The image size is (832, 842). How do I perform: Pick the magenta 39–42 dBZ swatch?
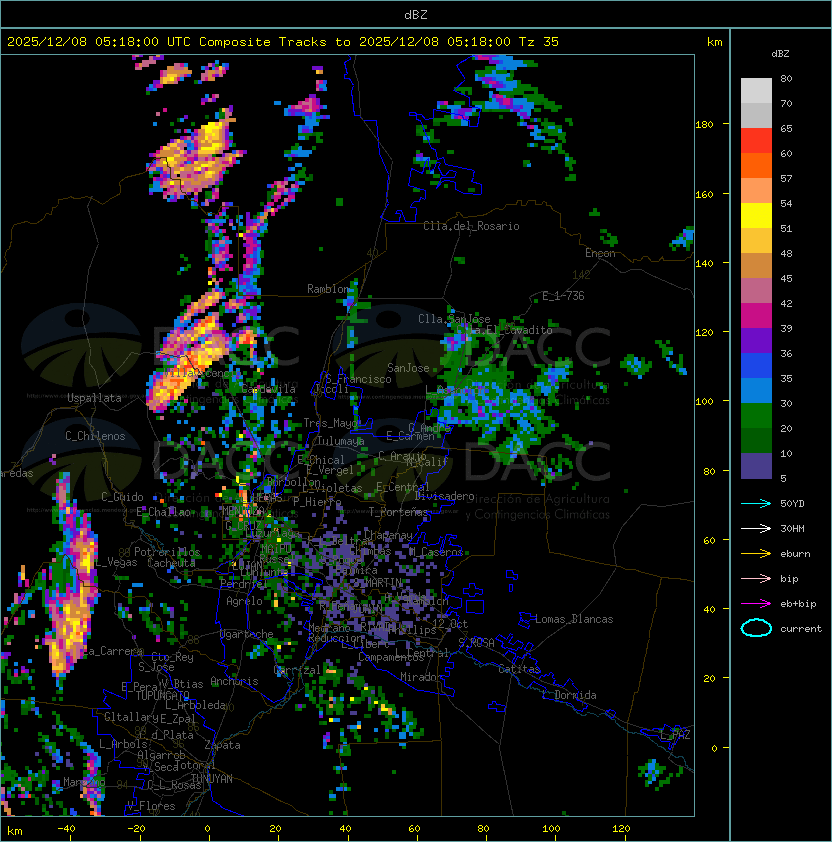756,316
